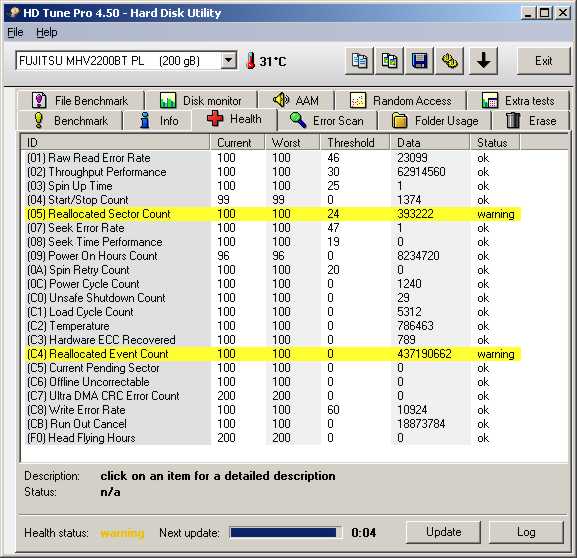
Task: Select the Run Out Cancel row
Action: 273,424
